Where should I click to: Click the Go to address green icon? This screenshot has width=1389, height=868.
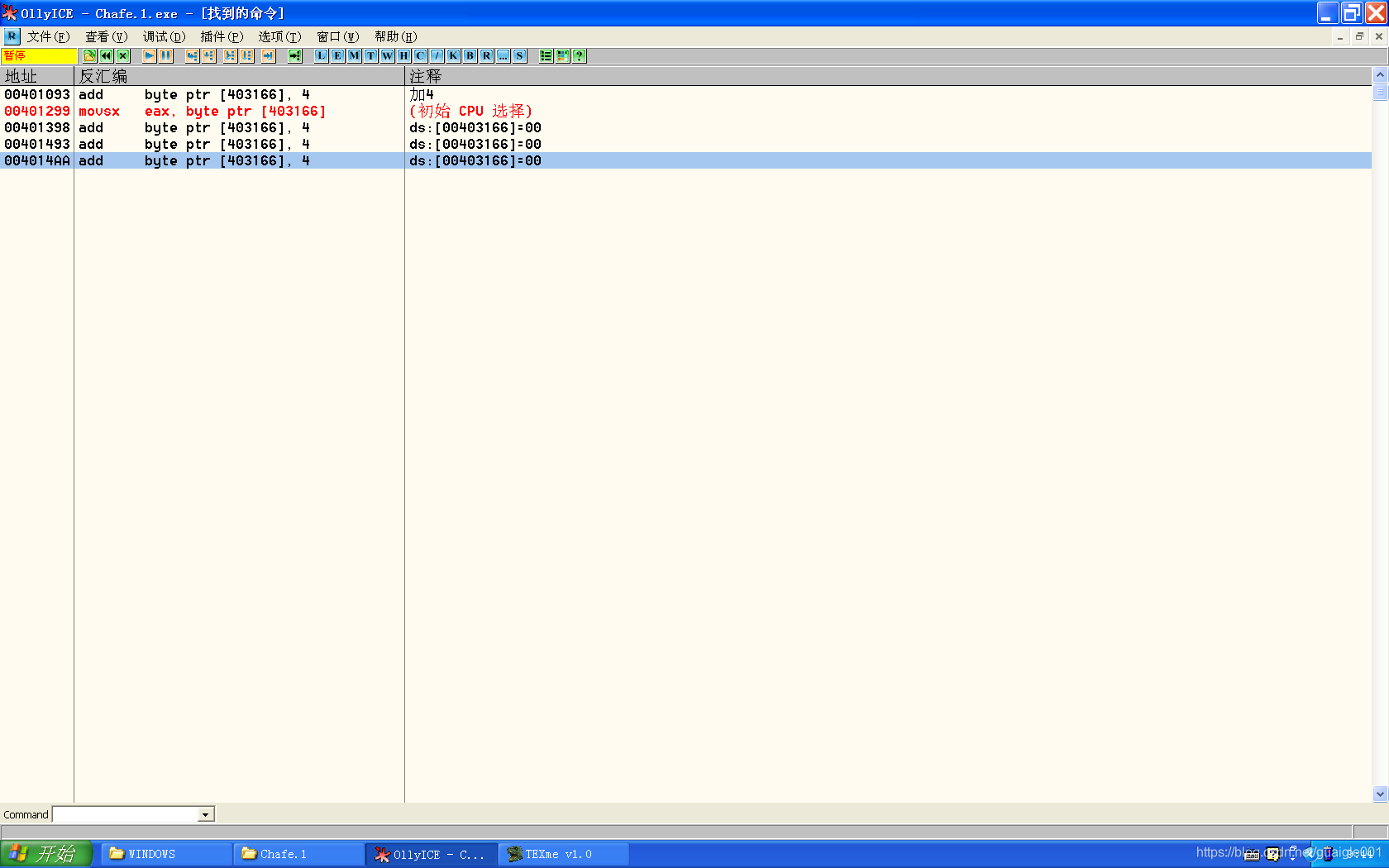point(295,55)
